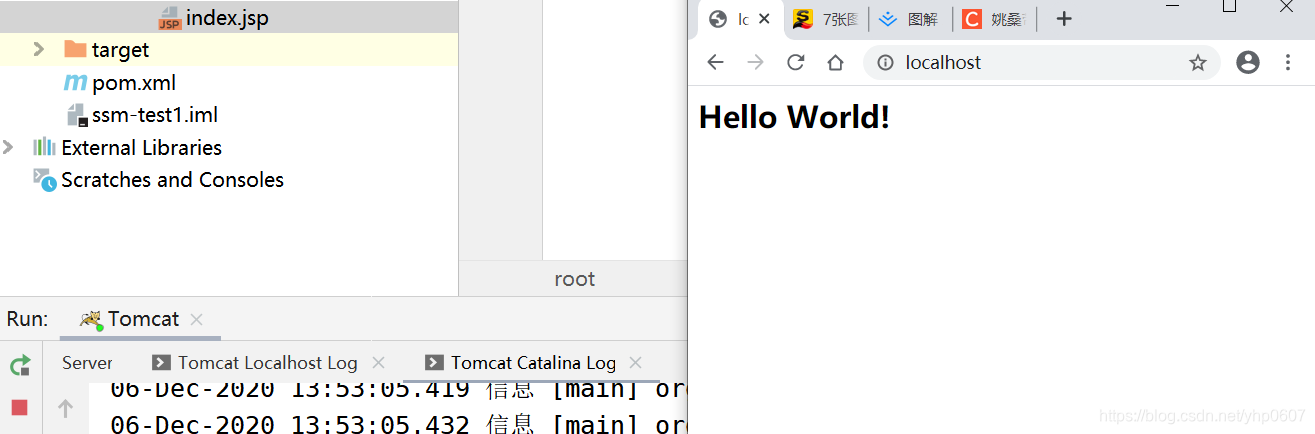
Task: Rerun the Tomcat configuration
Action: pyautogui.click(x=20, y=365)
